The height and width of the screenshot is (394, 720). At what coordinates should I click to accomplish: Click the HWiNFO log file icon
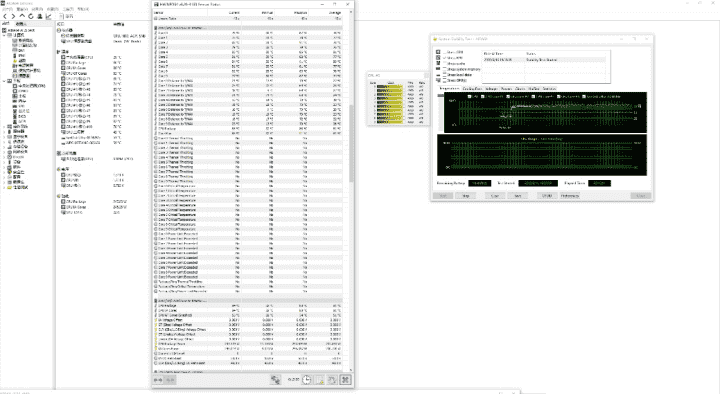[x=319, y=380]
